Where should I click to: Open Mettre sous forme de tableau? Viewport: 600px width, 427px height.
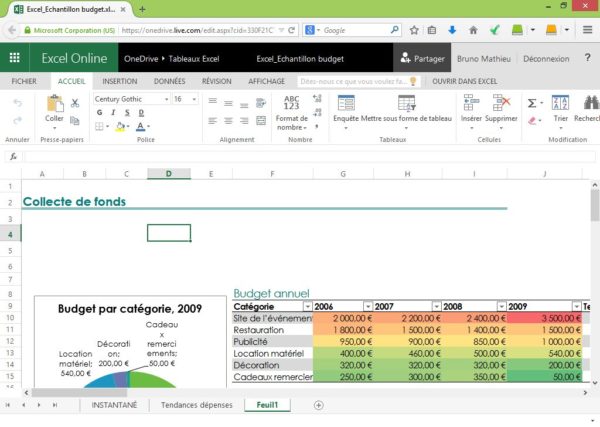406,103
